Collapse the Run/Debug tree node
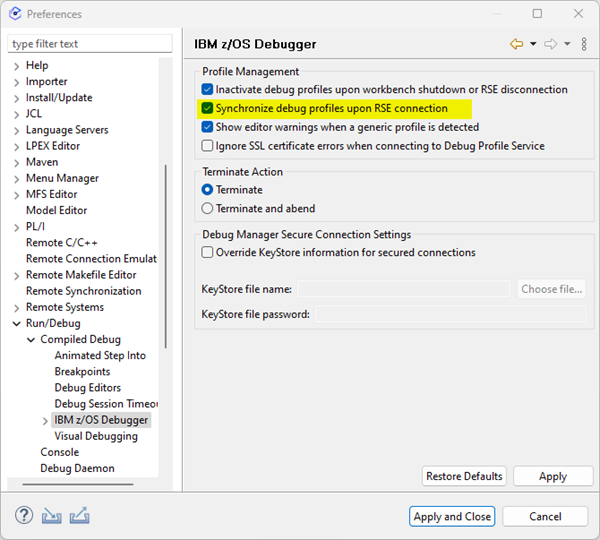Viewport: 600px width, 540px height. click(16, 324)
